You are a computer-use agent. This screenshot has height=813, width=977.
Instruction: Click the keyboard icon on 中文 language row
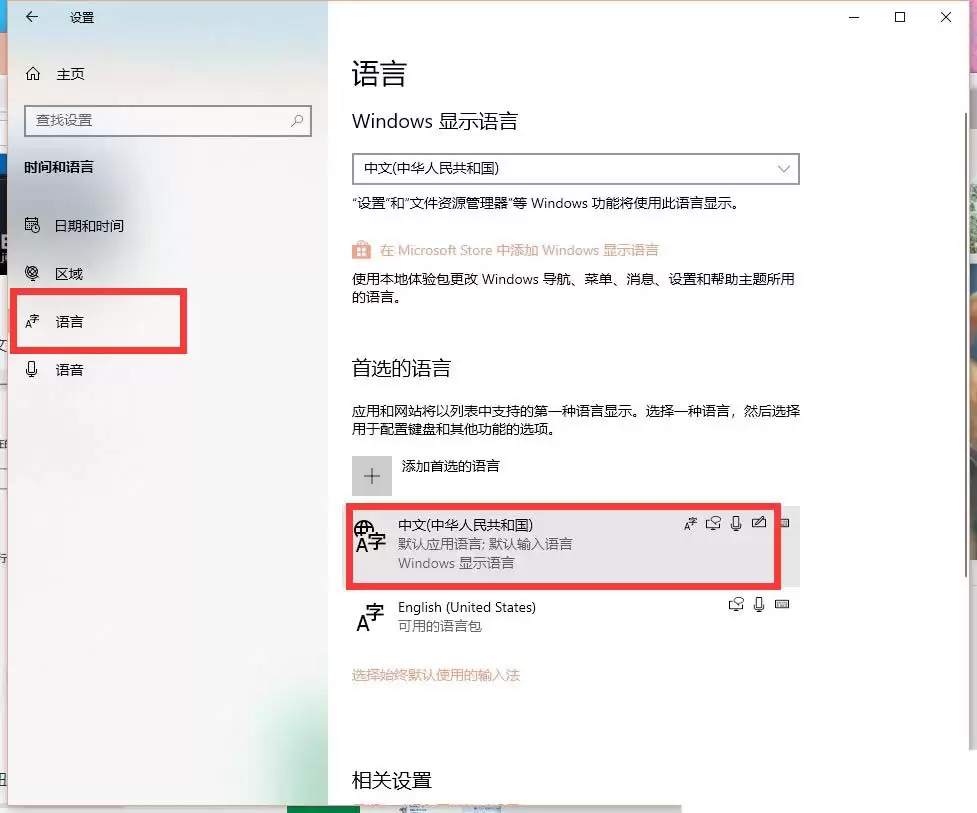785,523
